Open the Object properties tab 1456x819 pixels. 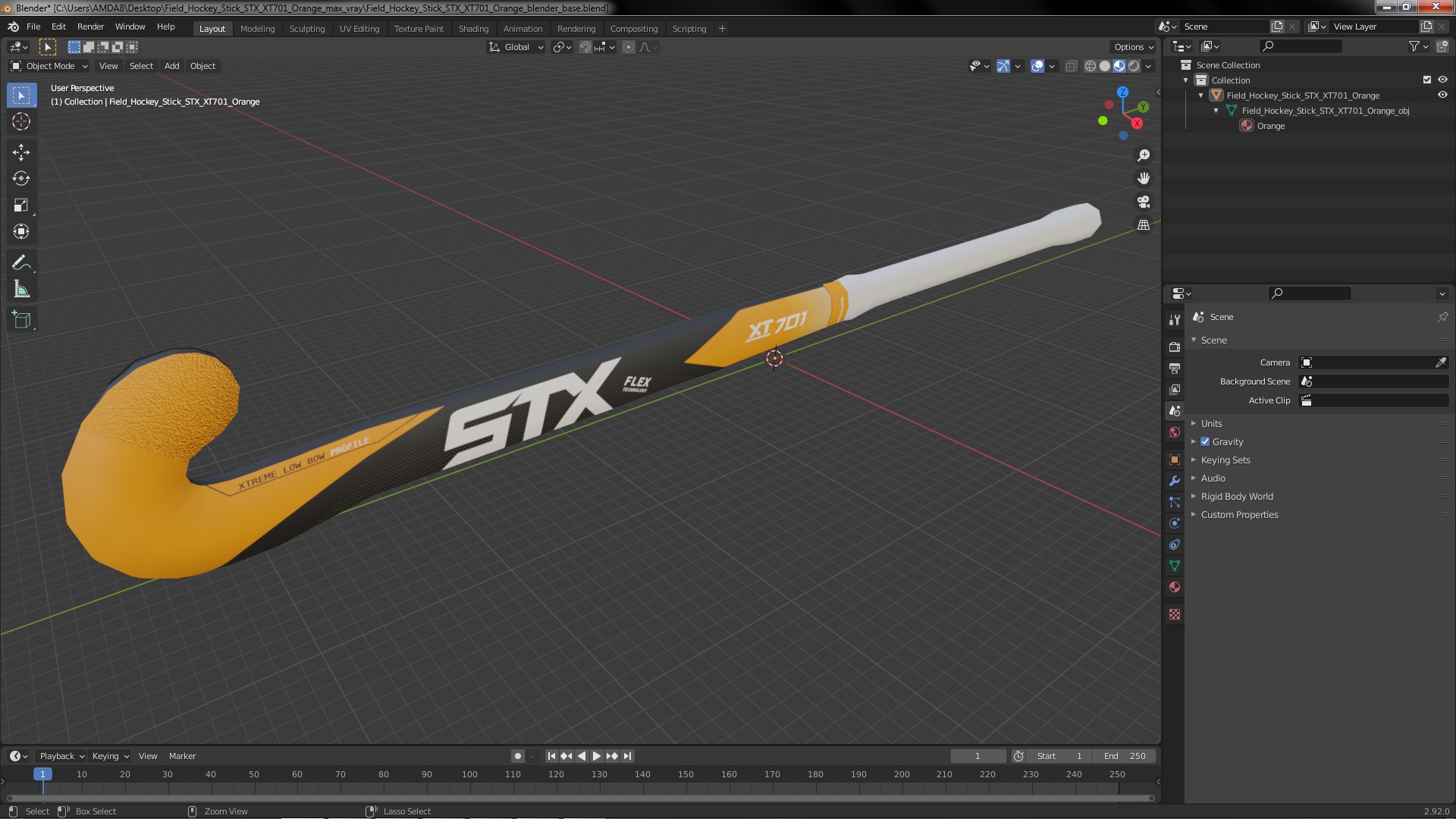pyautogui.click(x=1175, y=460)
